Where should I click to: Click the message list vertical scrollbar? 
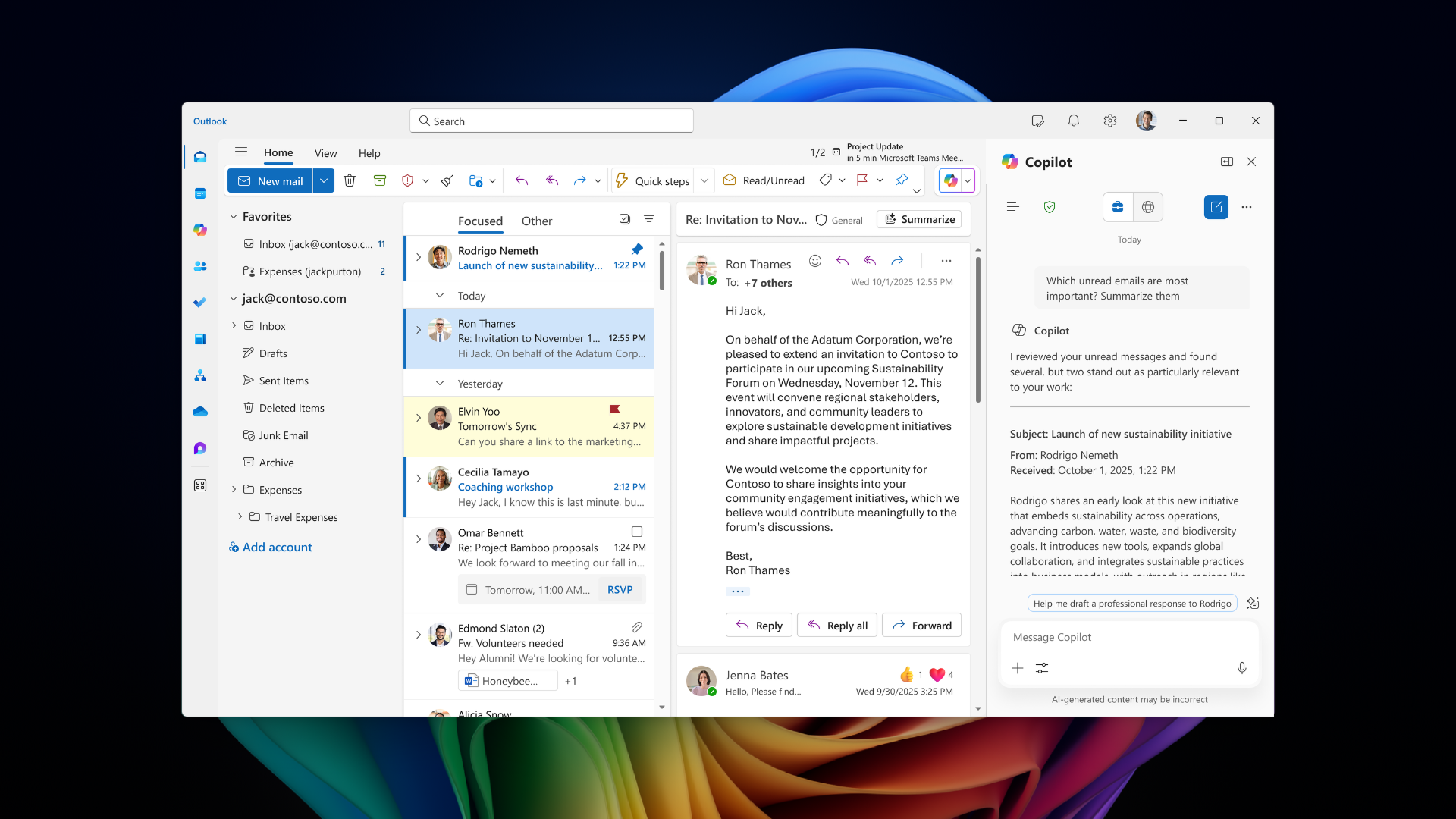point(662,271)
